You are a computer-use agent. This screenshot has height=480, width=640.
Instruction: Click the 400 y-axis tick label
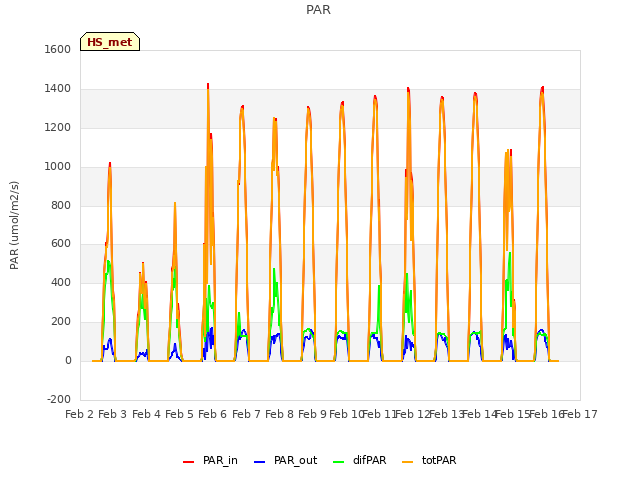click(61, 282)
